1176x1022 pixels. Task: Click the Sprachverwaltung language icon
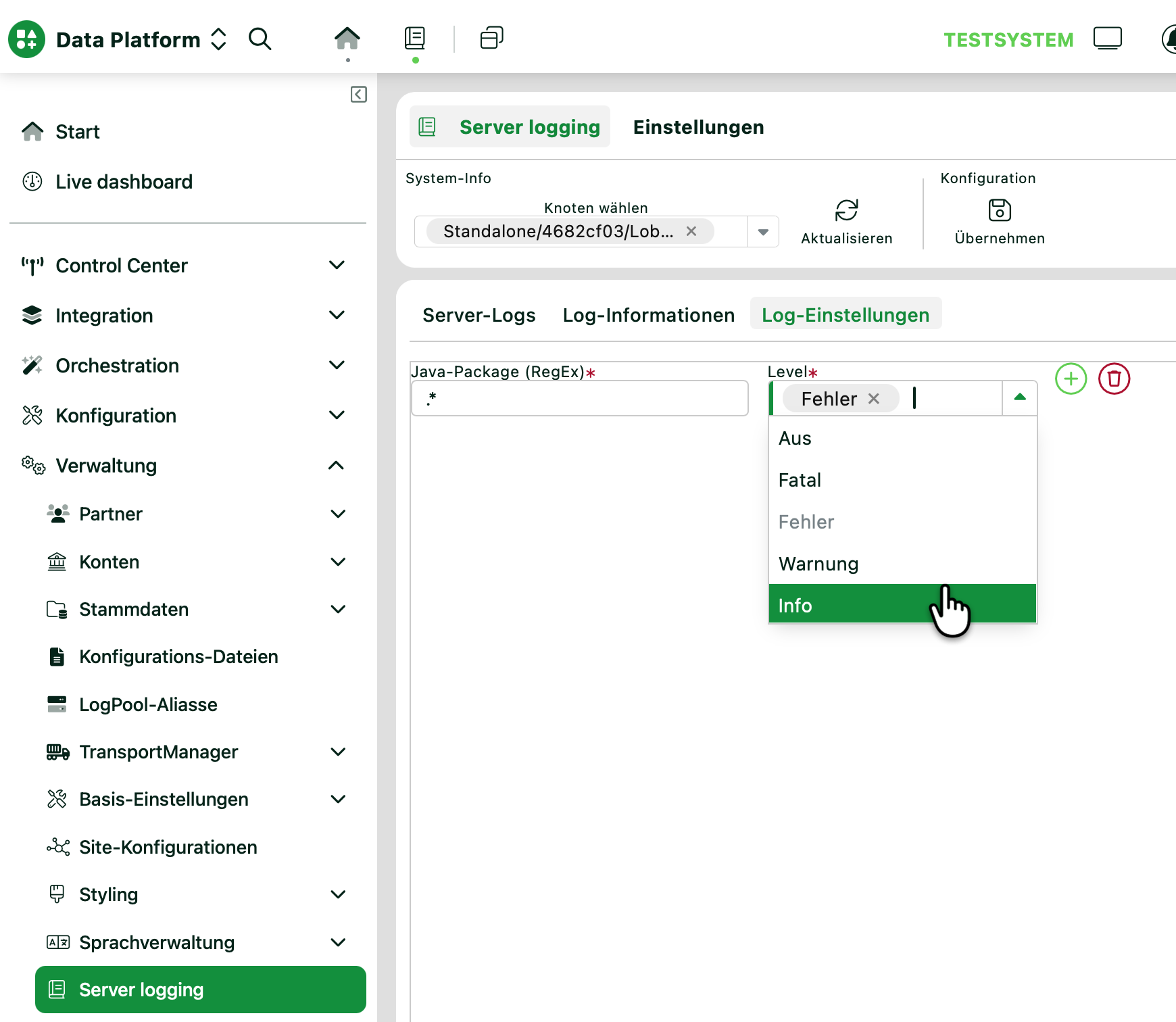pos(58,942)
